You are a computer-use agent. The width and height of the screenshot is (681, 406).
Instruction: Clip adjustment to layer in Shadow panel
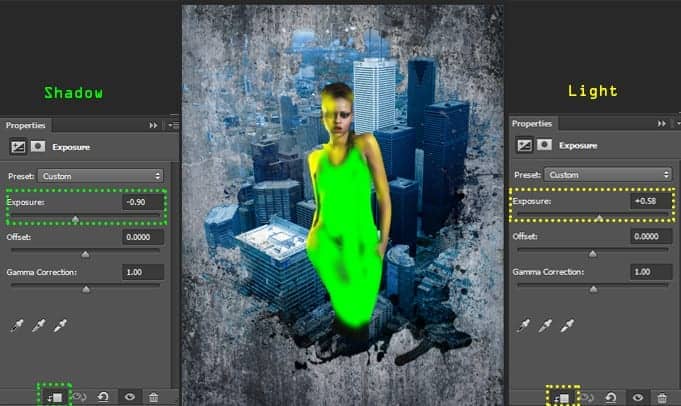click(x=55, y=397)
